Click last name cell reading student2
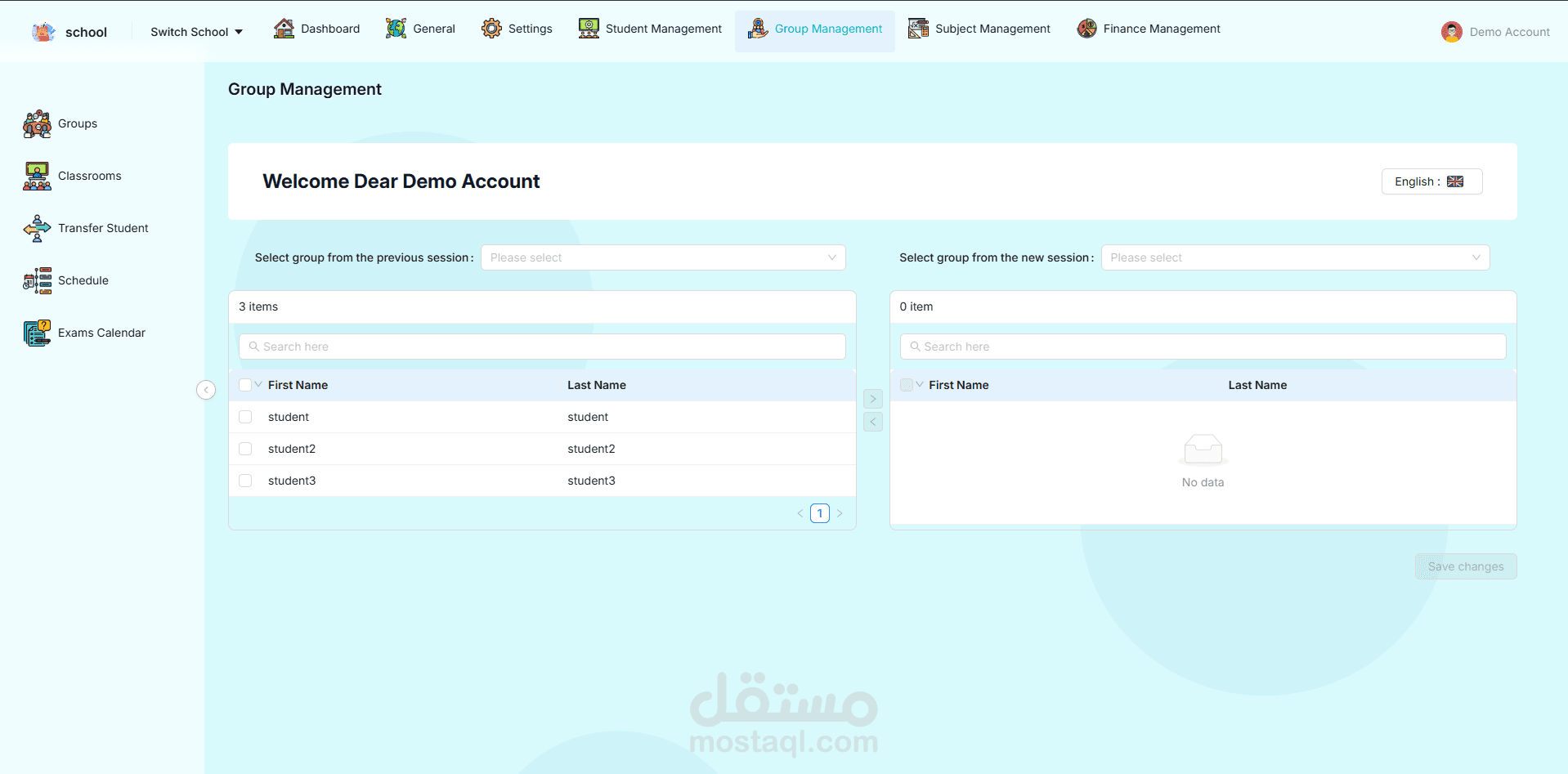 (x=591, y=449)
